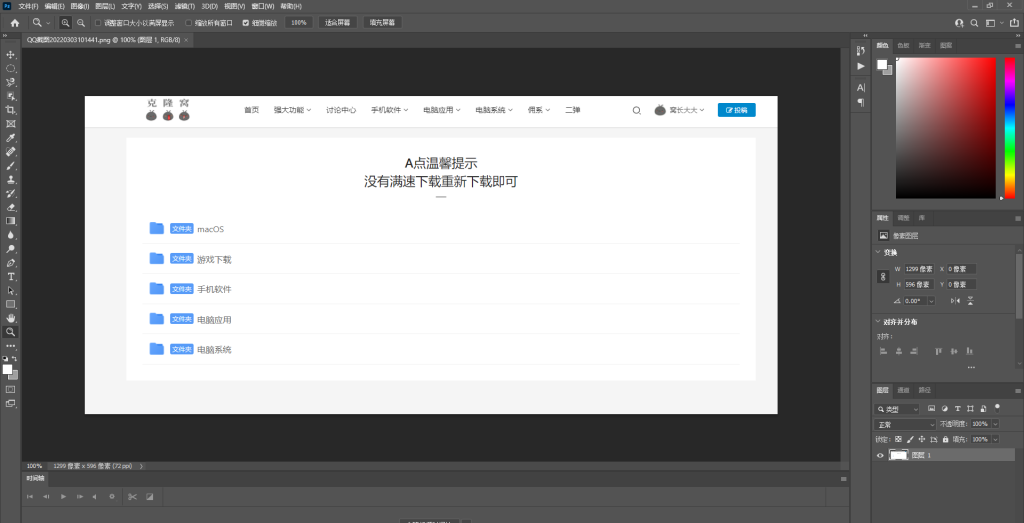
Task: Click the timeline play button
Action: coord(63,497)
